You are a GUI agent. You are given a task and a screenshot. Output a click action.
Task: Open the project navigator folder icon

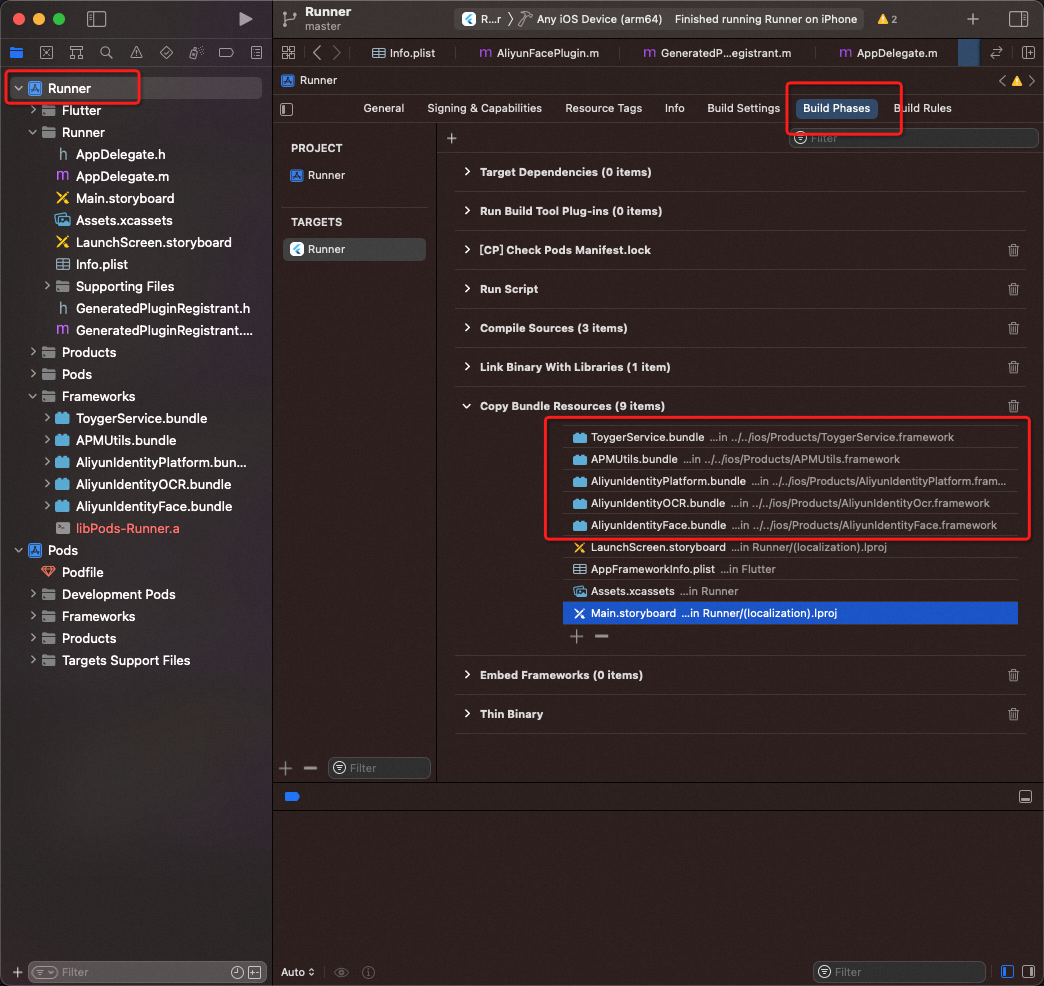click(17, 53)
